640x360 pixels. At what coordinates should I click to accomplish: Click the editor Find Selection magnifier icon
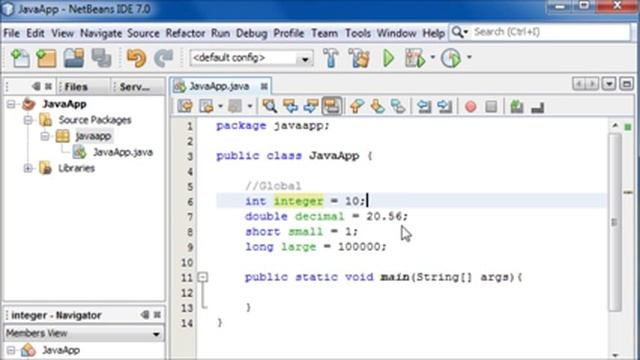269,107
